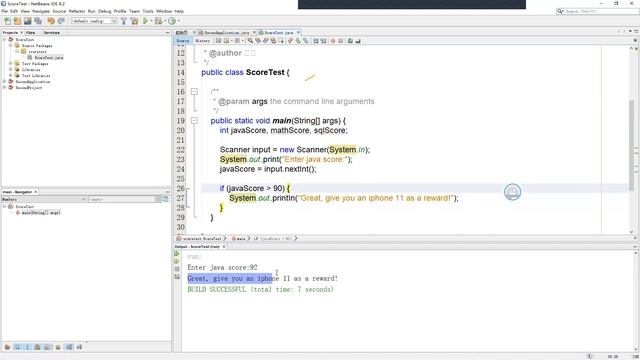
Task: Switch to the Files tab
Action: point(31,32)
